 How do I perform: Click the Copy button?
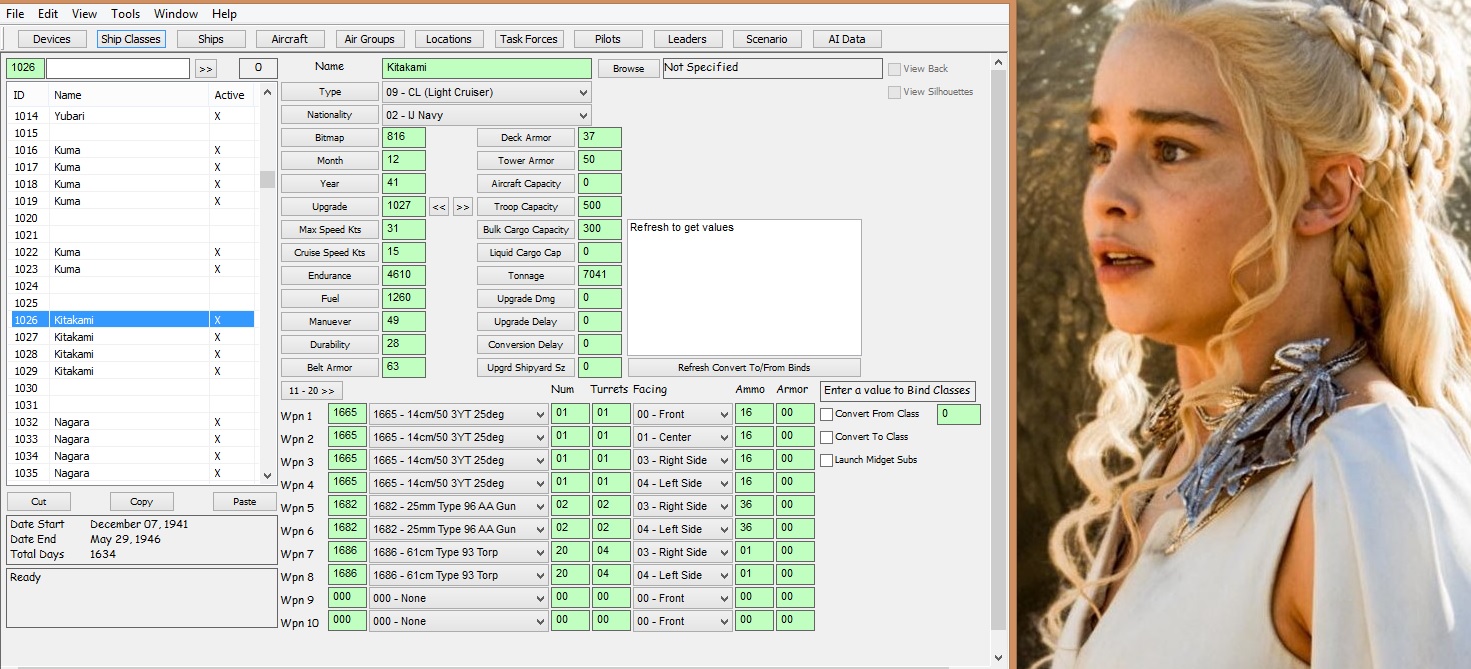[142, 502]
